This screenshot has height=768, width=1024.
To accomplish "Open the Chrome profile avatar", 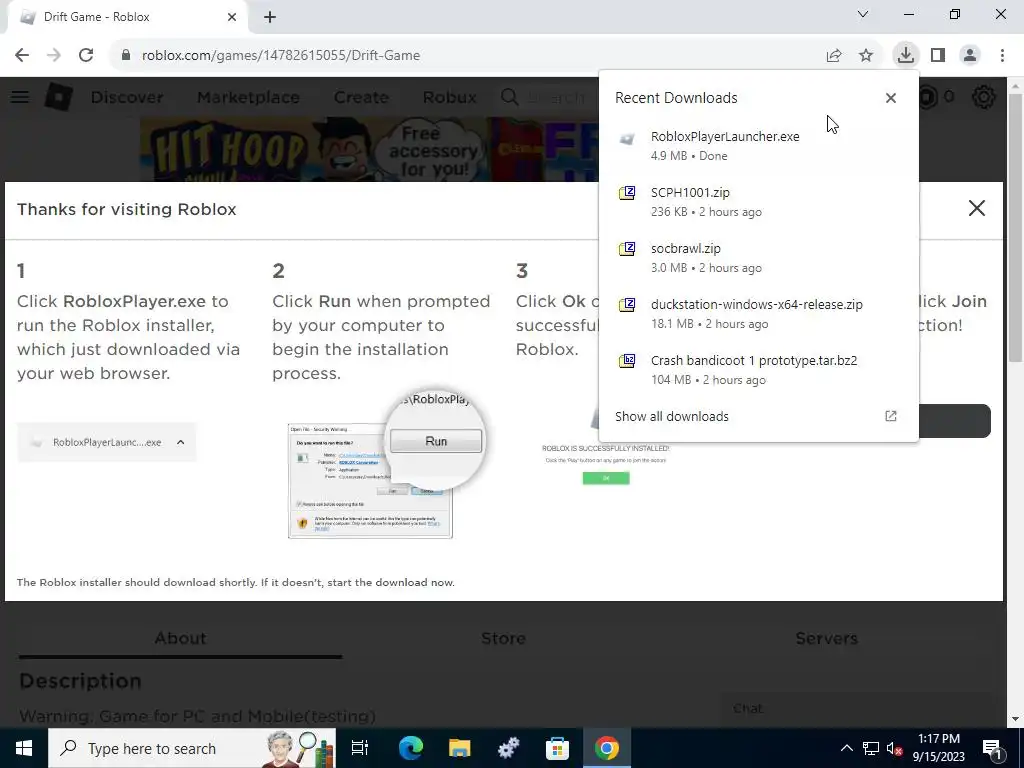I will pyautogui.click(x=970, y=56).
